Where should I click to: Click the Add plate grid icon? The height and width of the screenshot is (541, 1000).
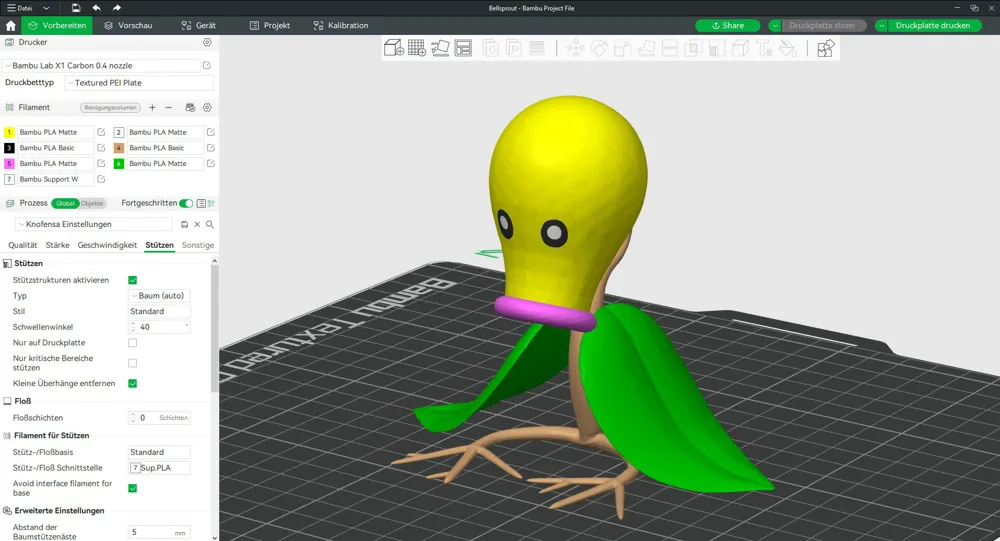pyautogui.click(x=417, y=48)
